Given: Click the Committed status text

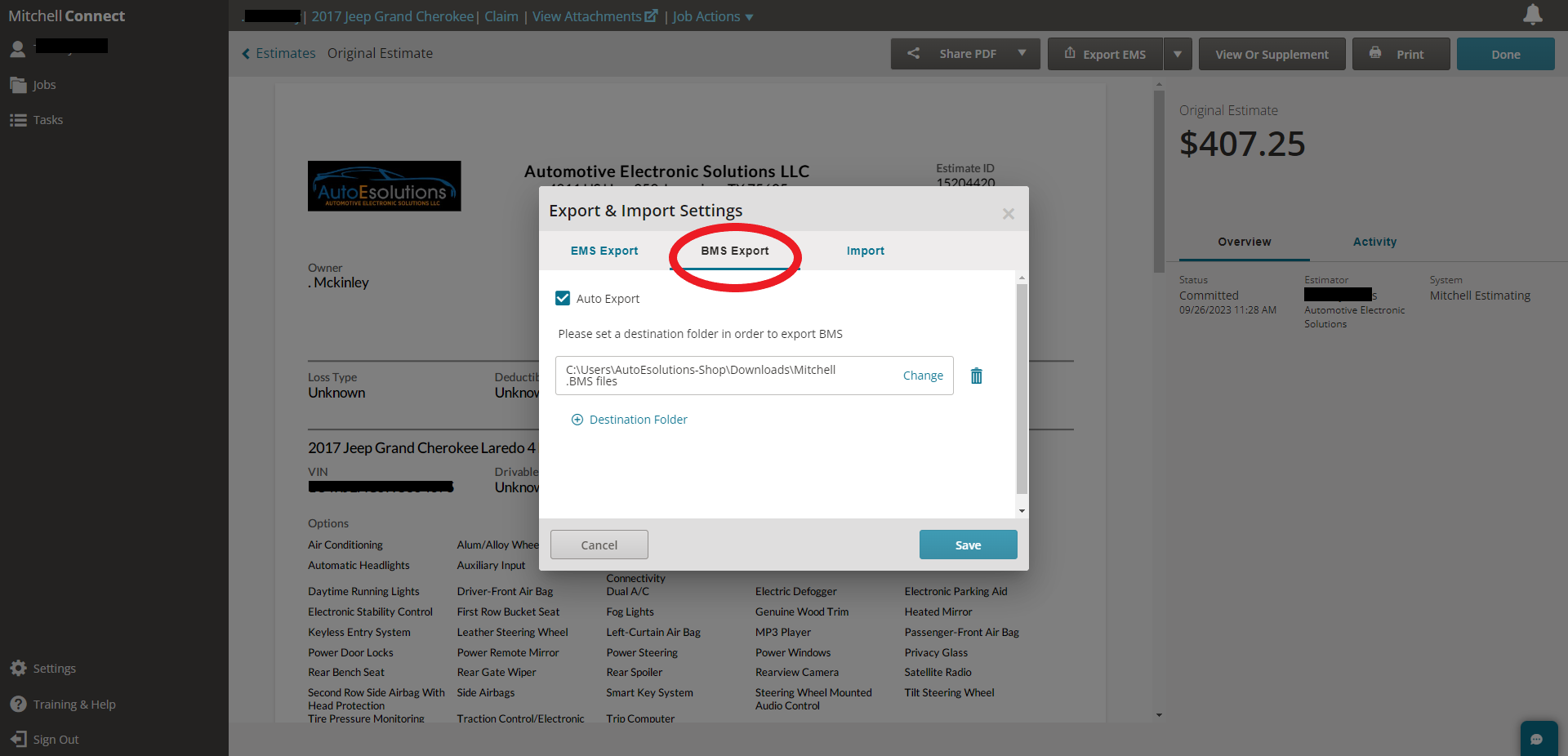Looking at the screenshot, I should (1209, 296).
